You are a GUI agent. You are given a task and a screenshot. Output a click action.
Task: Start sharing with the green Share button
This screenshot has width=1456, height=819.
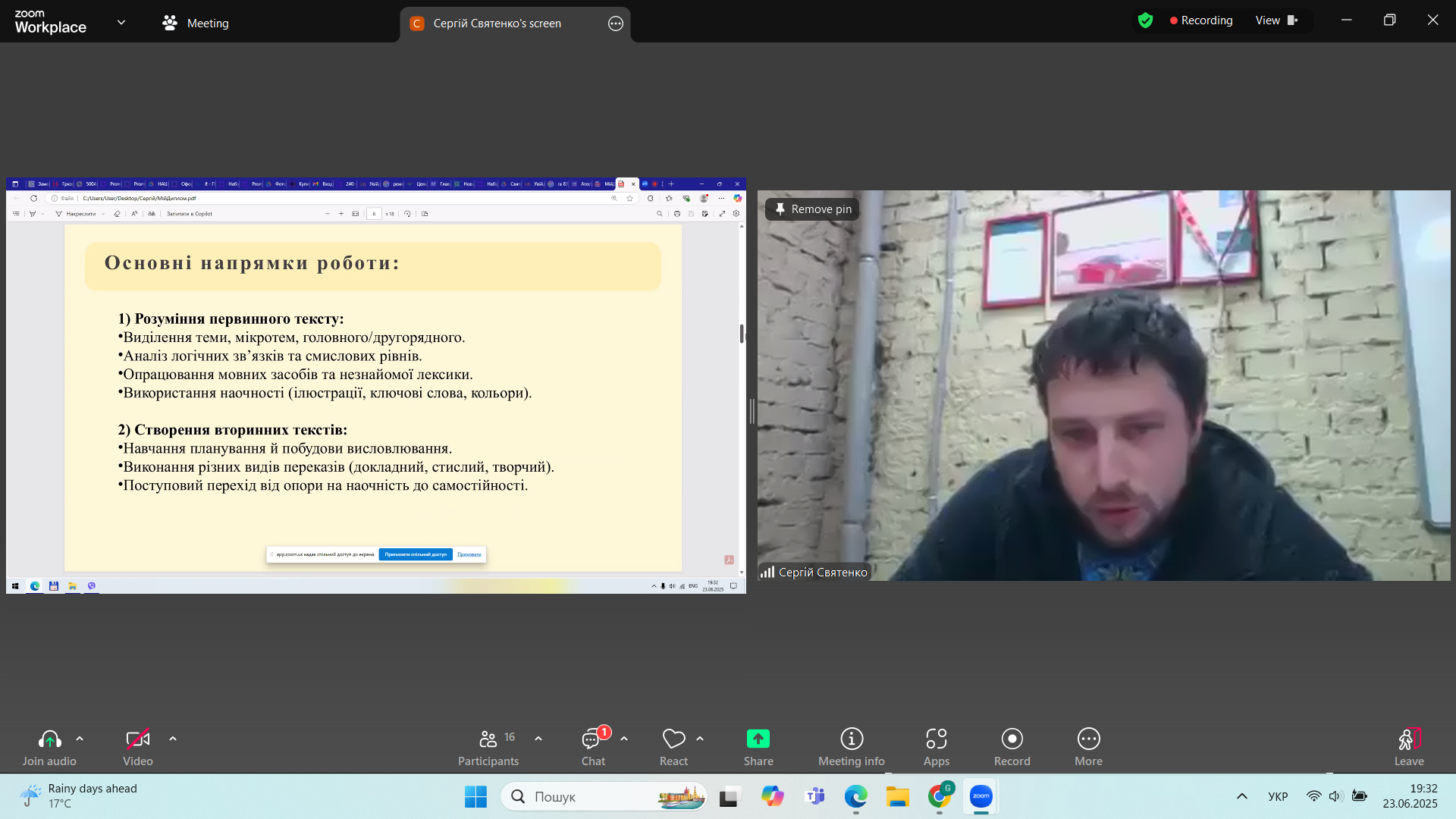click(758, 748)
